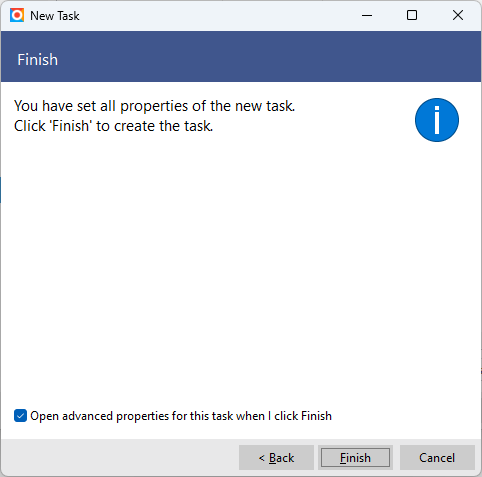Cancel the new task wizard

[437, 458]
